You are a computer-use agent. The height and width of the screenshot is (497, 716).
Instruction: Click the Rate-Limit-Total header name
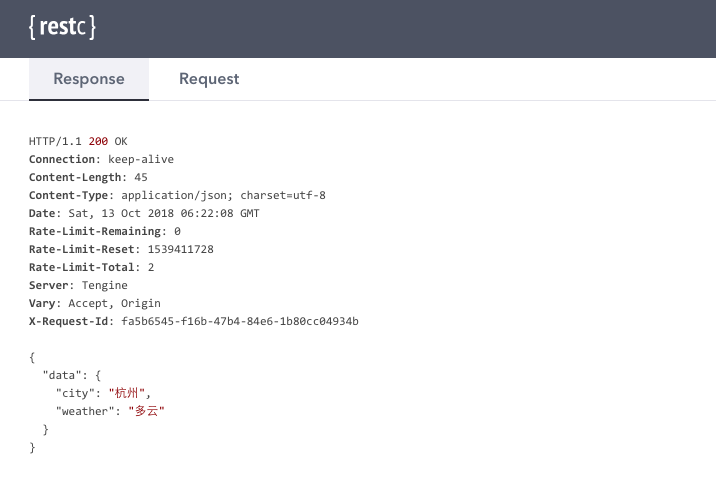(81, 267)
